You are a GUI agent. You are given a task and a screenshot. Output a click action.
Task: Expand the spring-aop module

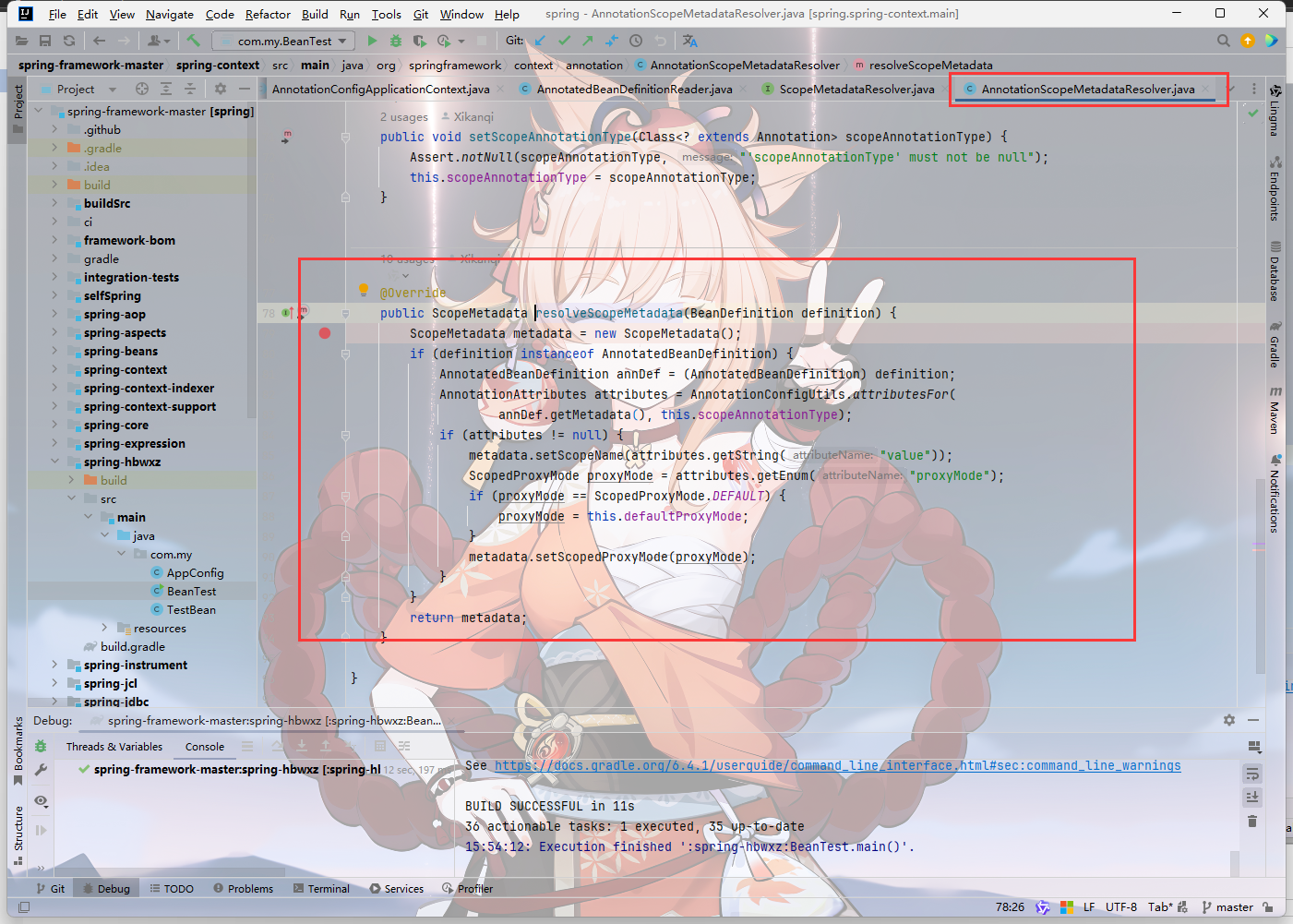55,314
